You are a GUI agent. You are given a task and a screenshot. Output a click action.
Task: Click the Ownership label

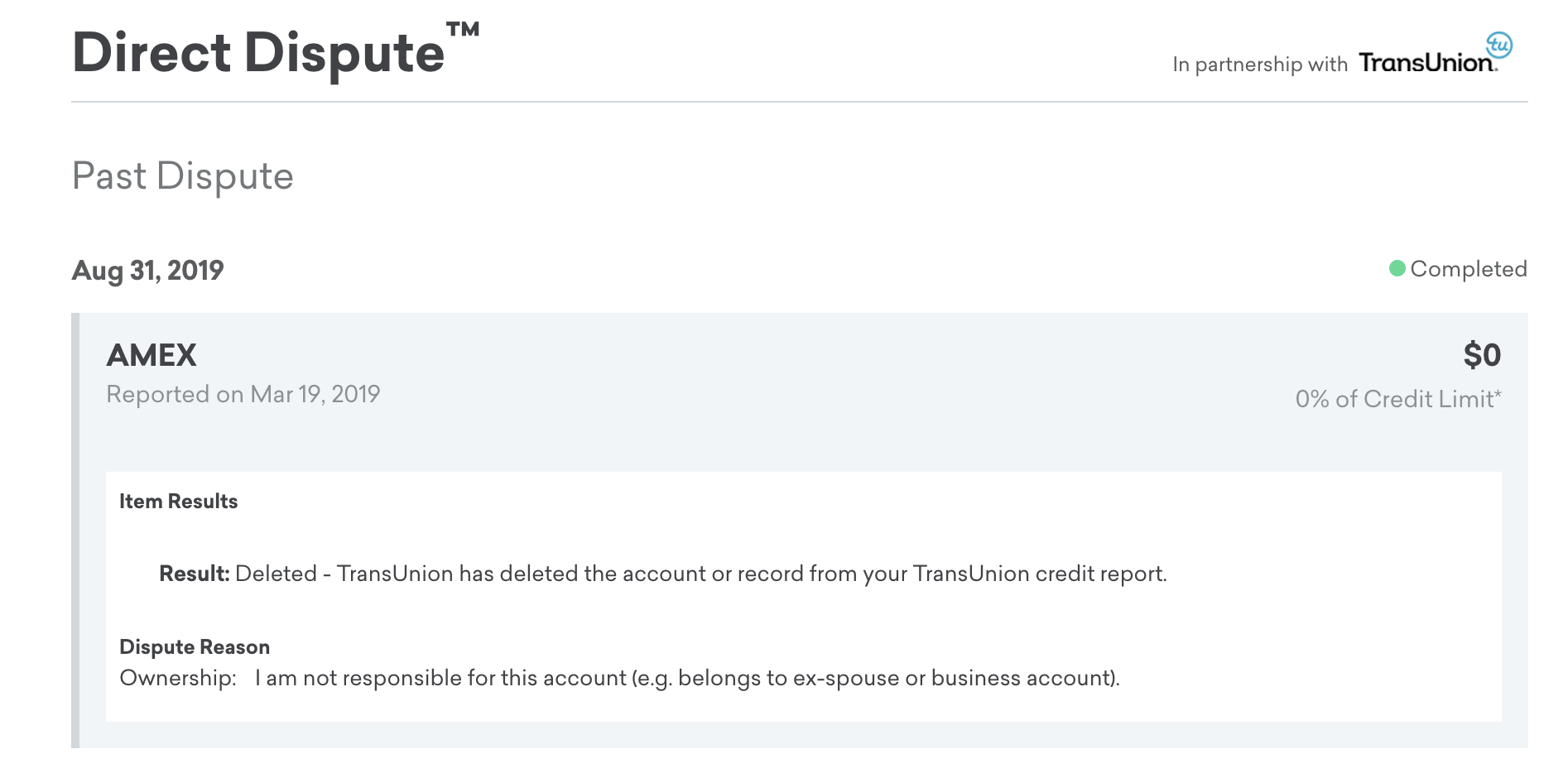178,678
